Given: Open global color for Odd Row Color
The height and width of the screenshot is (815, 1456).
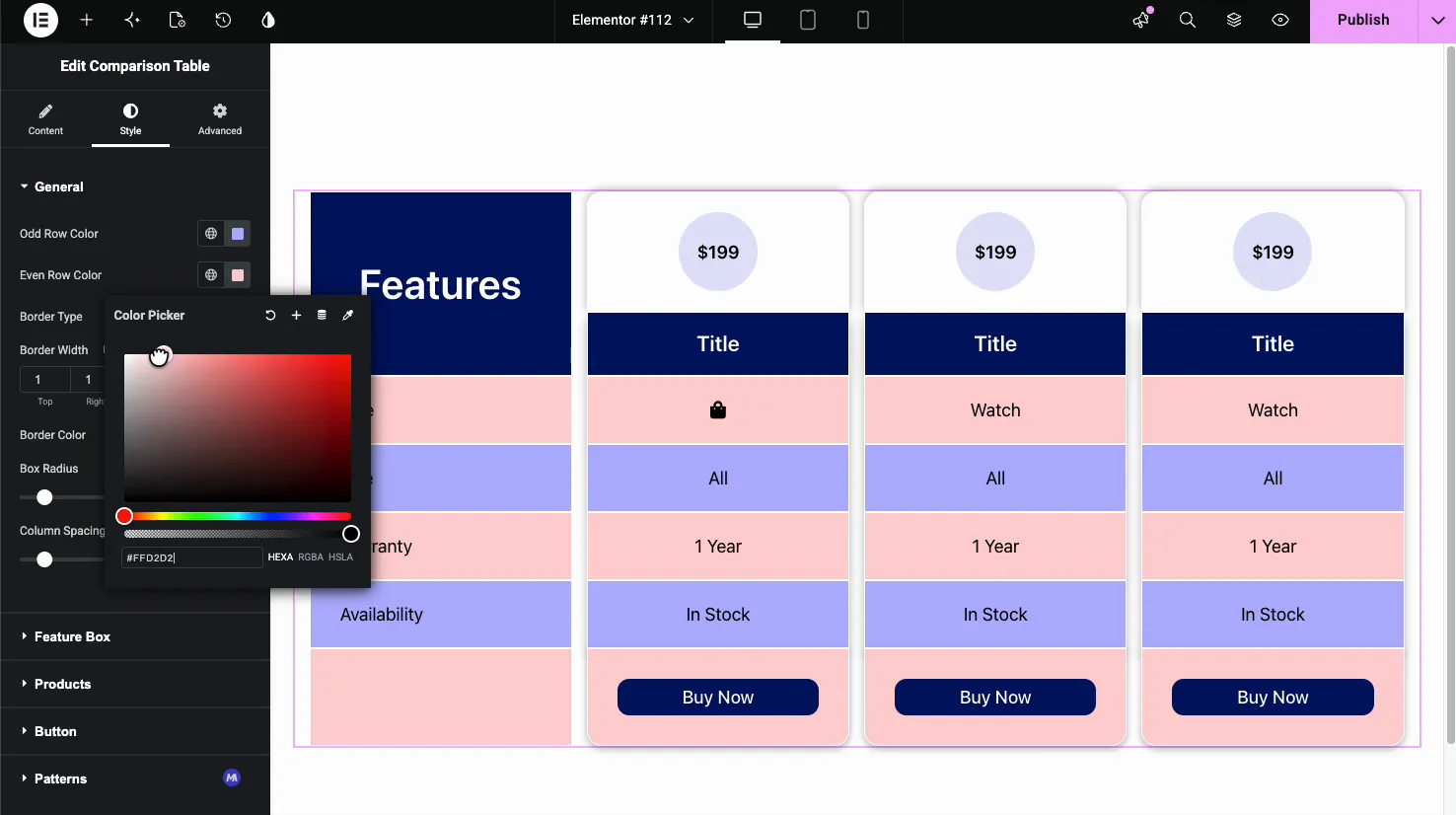Looking at the screenshot, I should pos(211,234).
